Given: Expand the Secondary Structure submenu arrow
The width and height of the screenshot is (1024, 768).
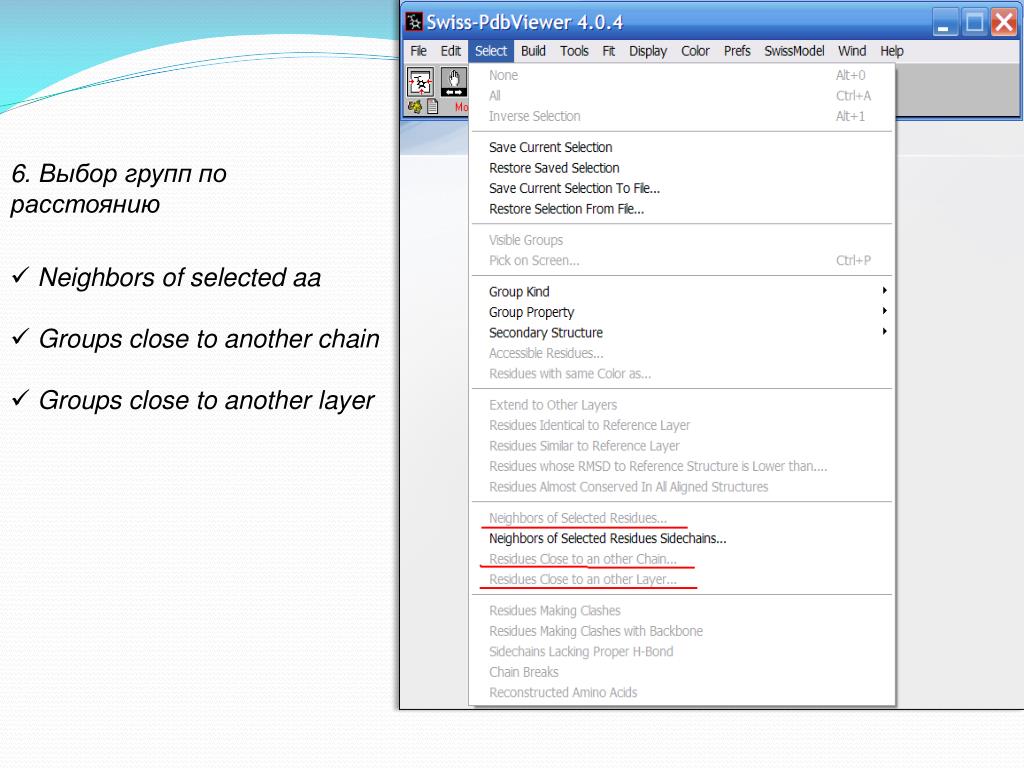Looking at the screenshot, I should 884,332.
